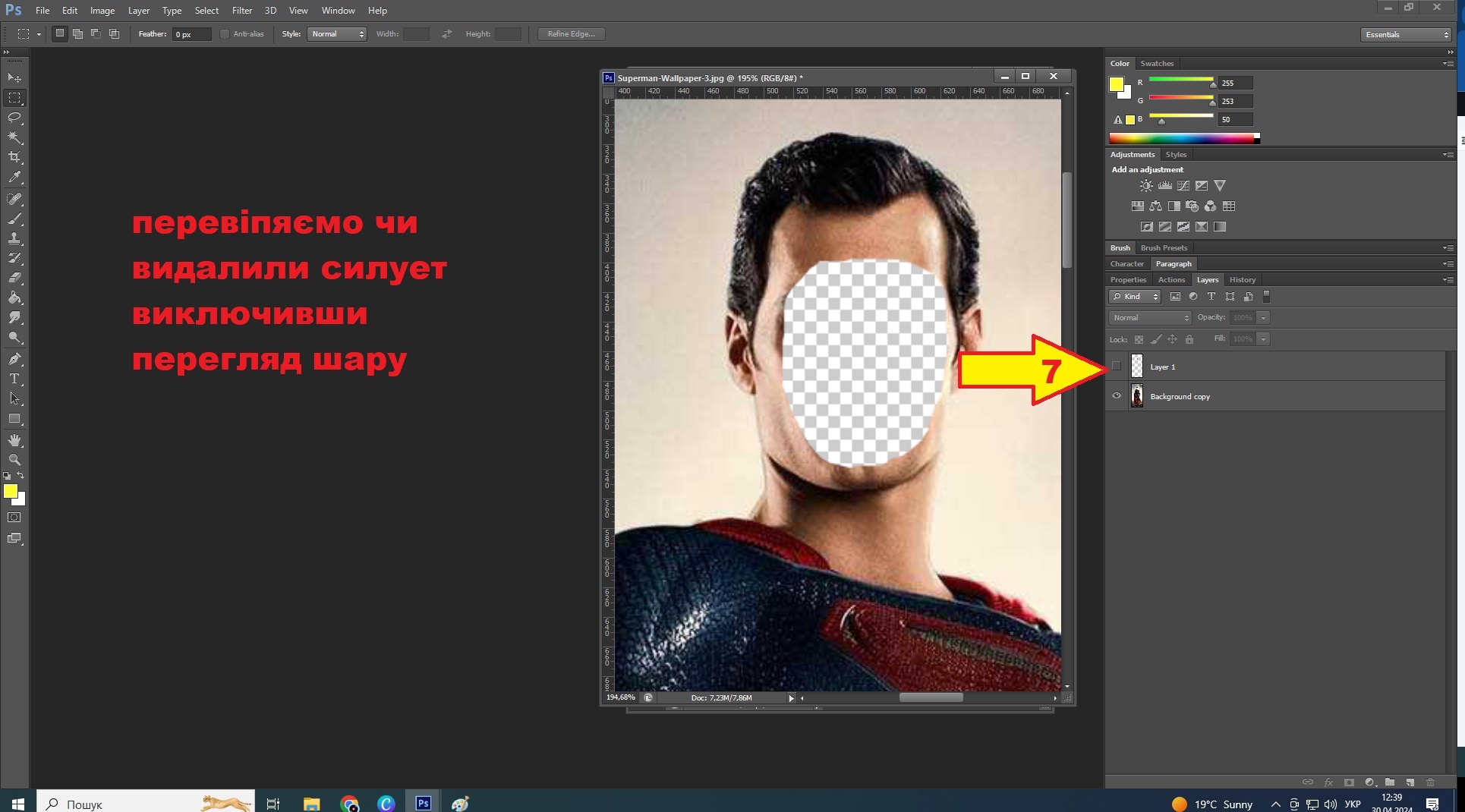1465x812 pixels.
Task: Open File Explorer from the taskbar
Action: (x=311, y=804)
